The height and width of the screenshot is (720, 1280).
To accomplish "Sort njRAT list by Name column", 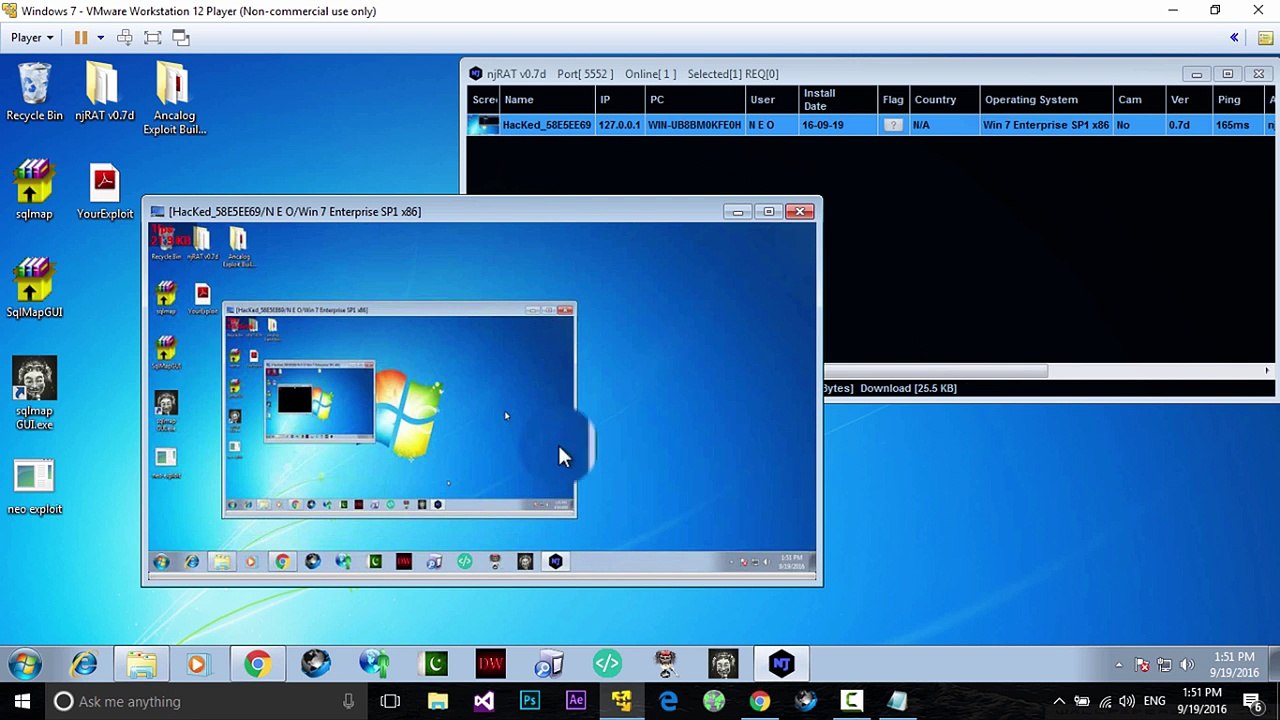I will [x=546, y=100].
